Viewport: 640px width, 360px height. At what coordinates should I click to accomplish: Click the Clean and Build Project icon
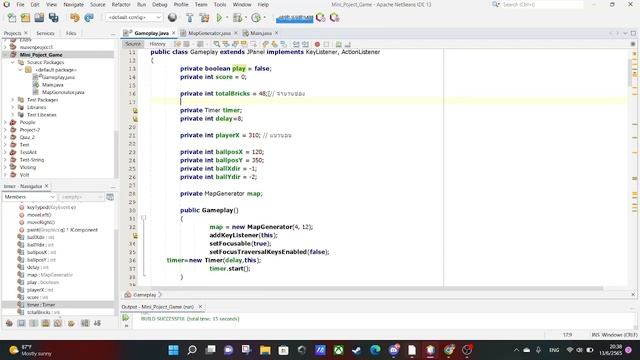tap(204, 18)
